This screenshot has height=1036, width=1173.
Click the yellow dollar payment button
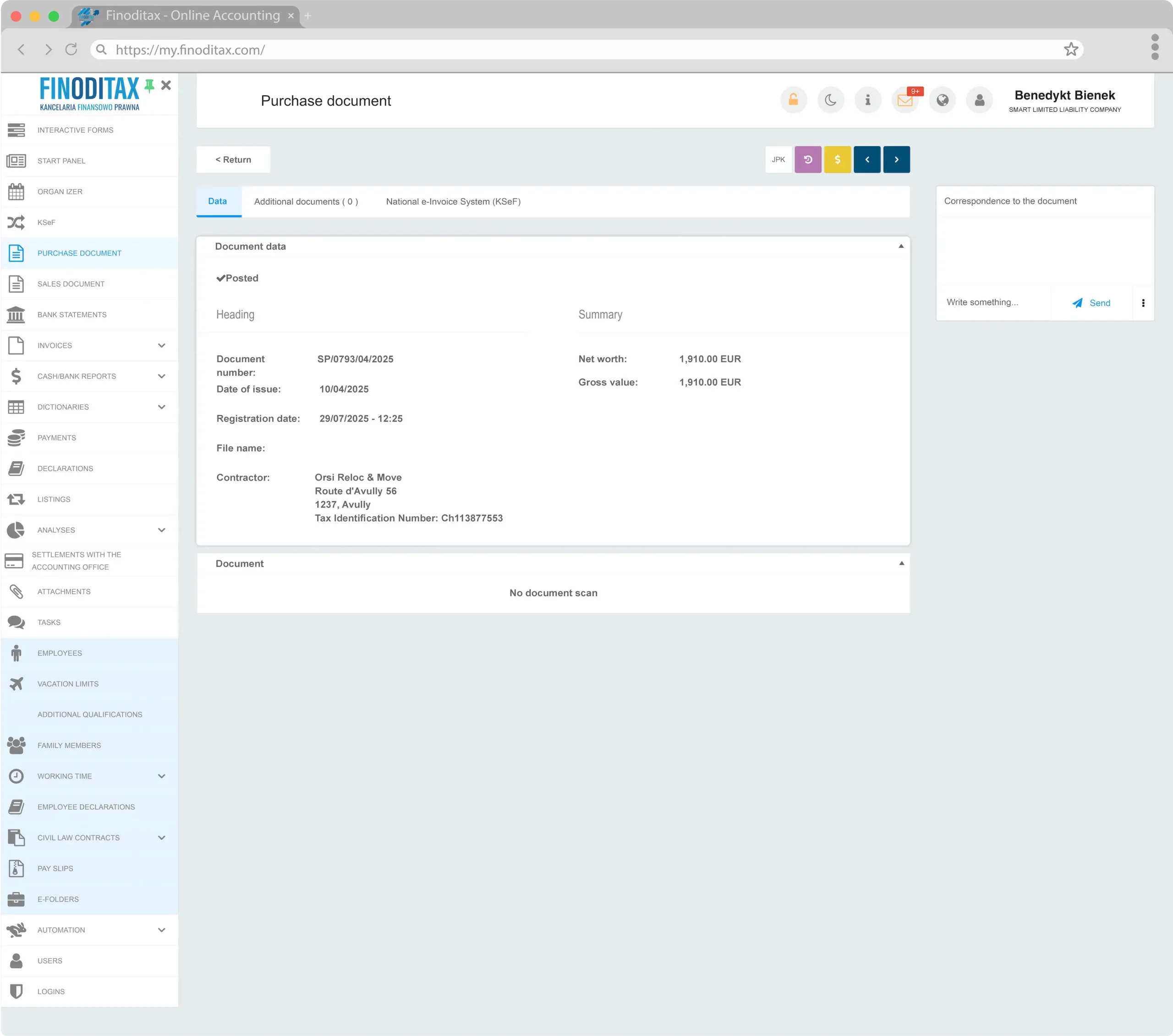[x=837, y=159]
